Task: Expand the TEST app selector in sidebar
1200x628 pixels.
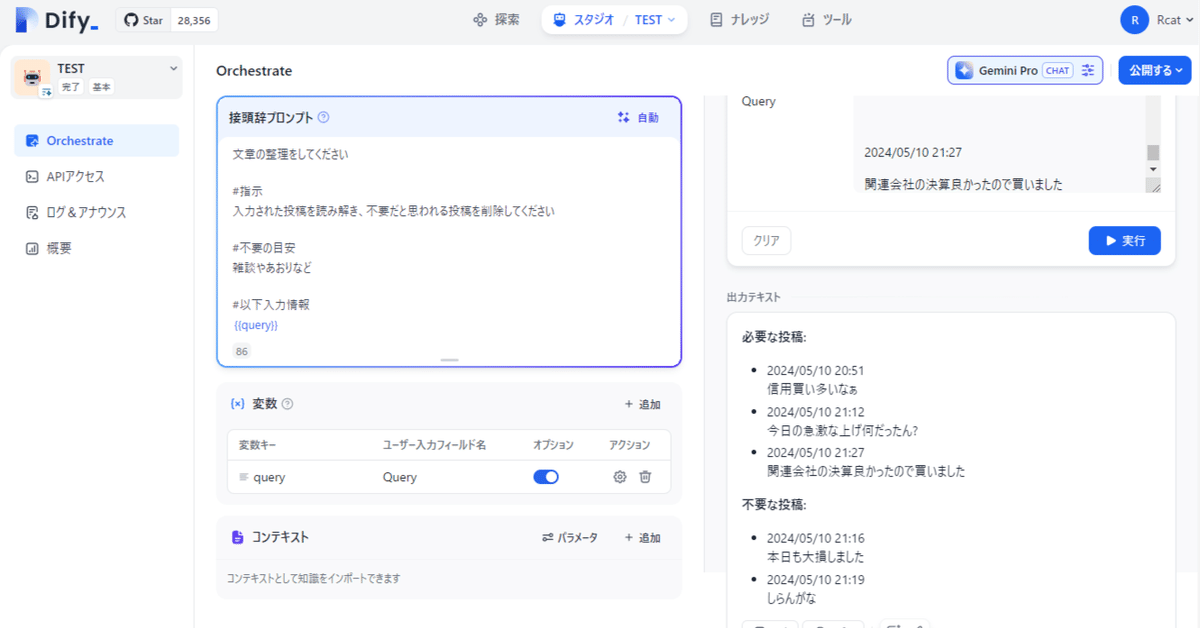Action: pyautogui.click(x=174, y=70)
